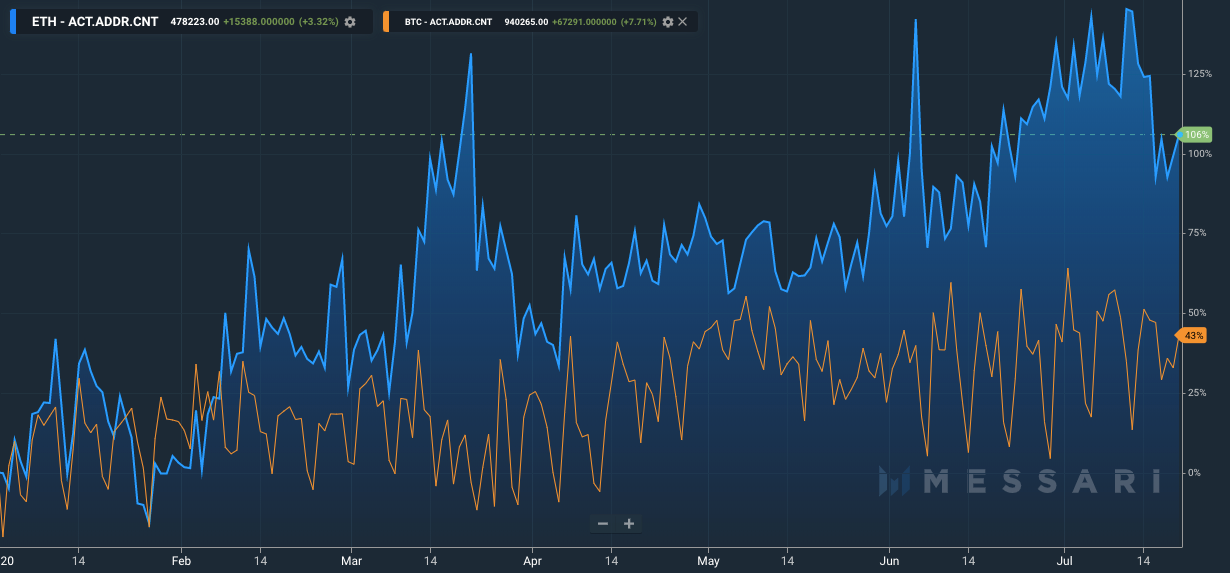Image resolution: width=1230 pixels, height=573 pixels.
Task: Click the 50% y-axis label
Action: [x=1199, y=312]
